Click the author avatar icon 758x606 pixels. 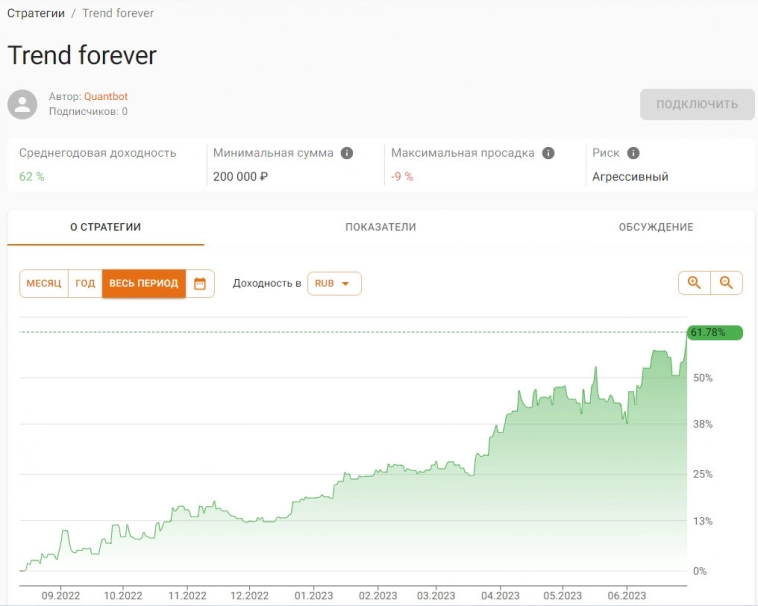[22, 104]
